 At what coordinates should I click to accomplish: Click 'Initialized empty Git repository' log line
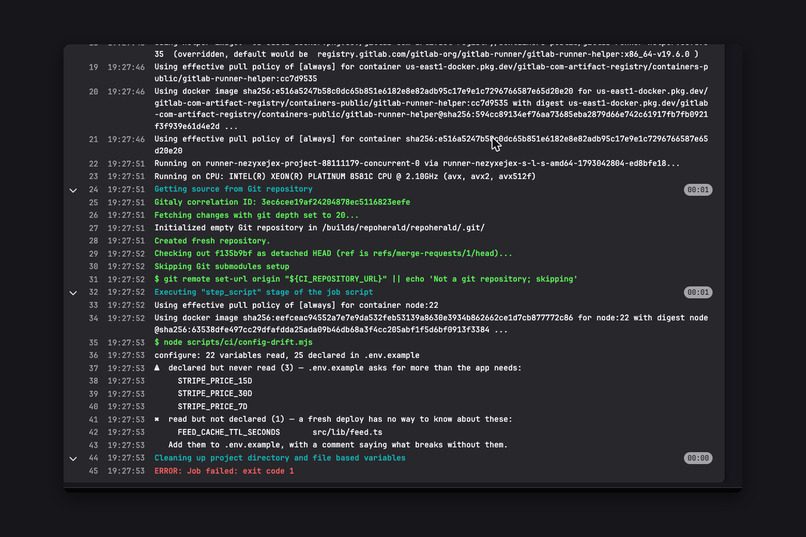pyautogui.click(x=319, y=228)
